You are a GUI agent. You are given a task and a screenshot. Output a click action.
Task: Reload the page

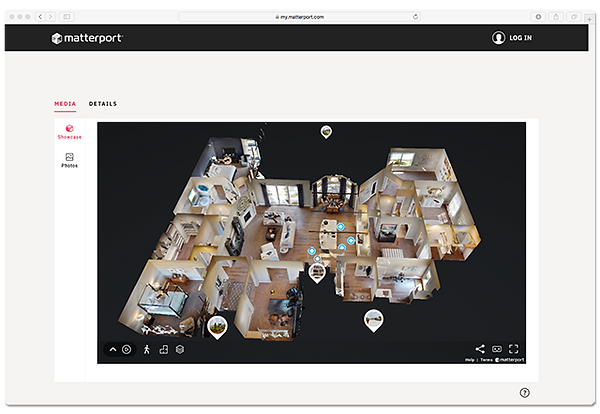click(415, 17)
